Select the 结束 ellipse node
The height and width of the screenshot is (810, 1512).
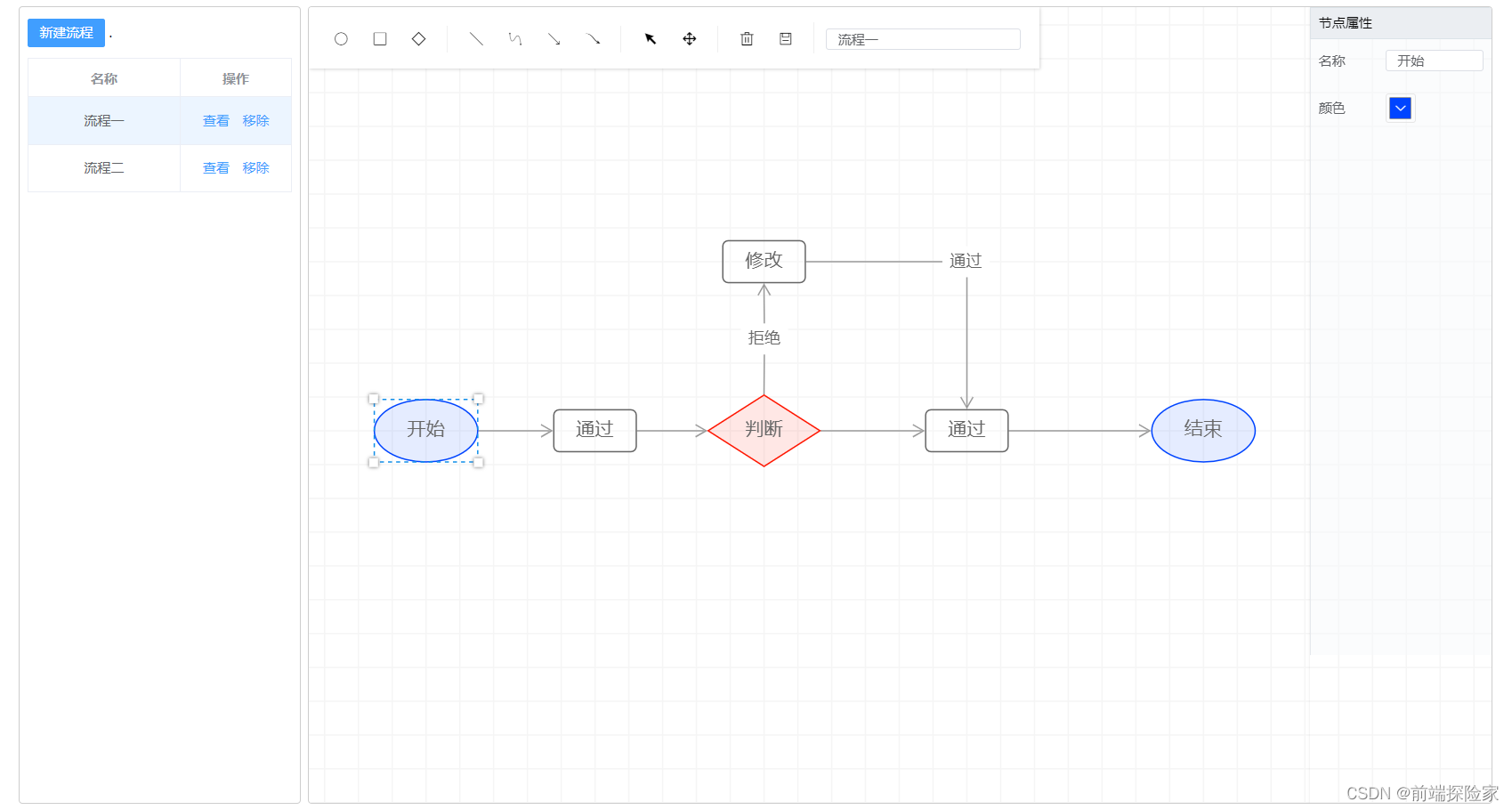(1203, 431)
